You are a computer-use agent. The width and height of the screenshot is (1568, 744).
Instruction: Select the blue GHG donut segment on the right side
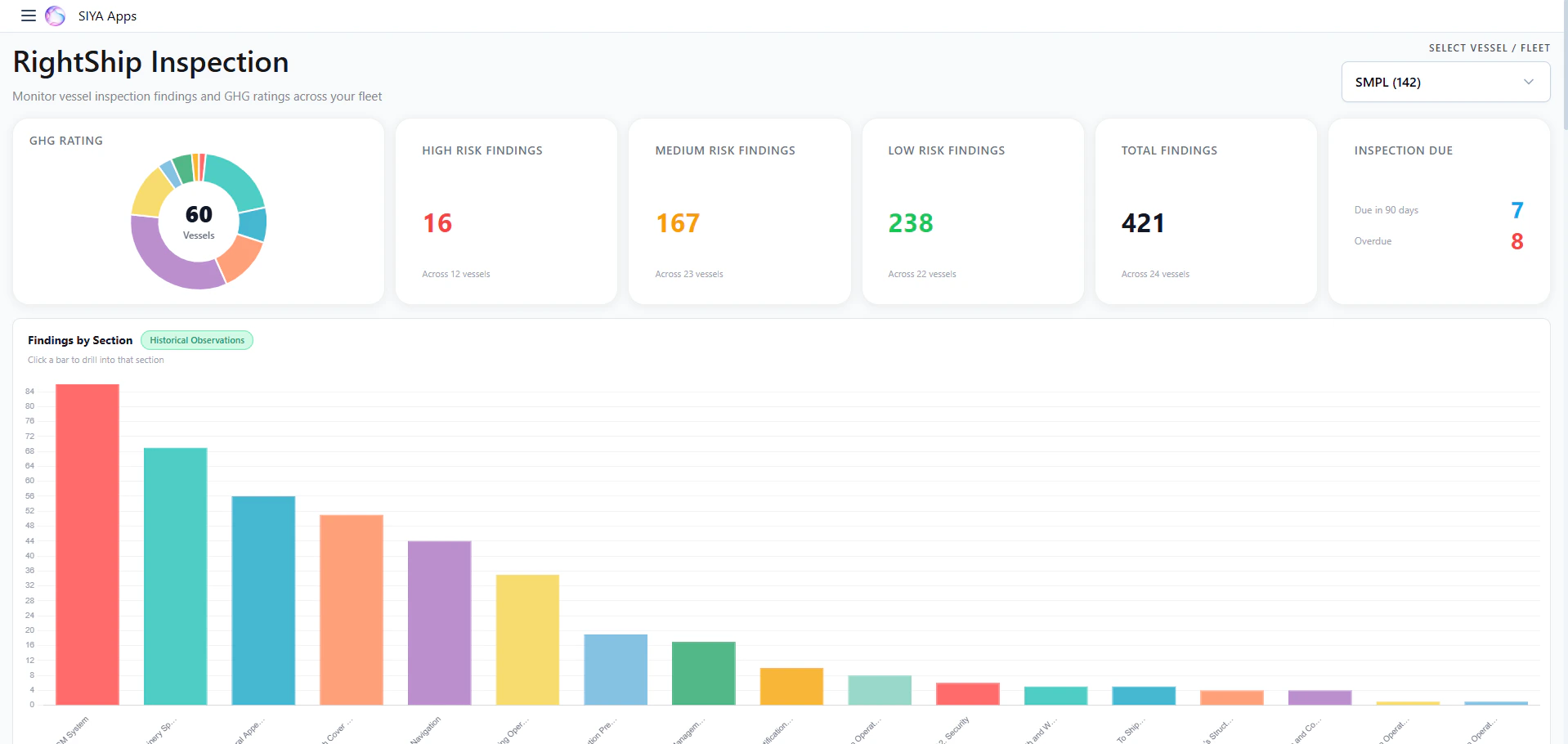pos(253,224)
